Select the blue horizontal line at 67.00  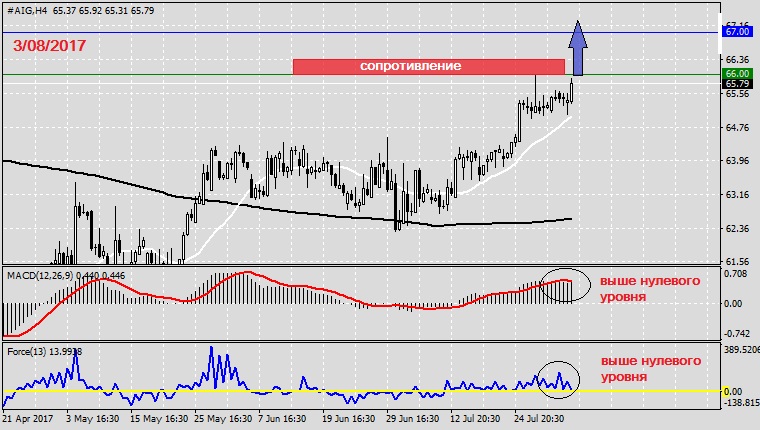point(360,32)
